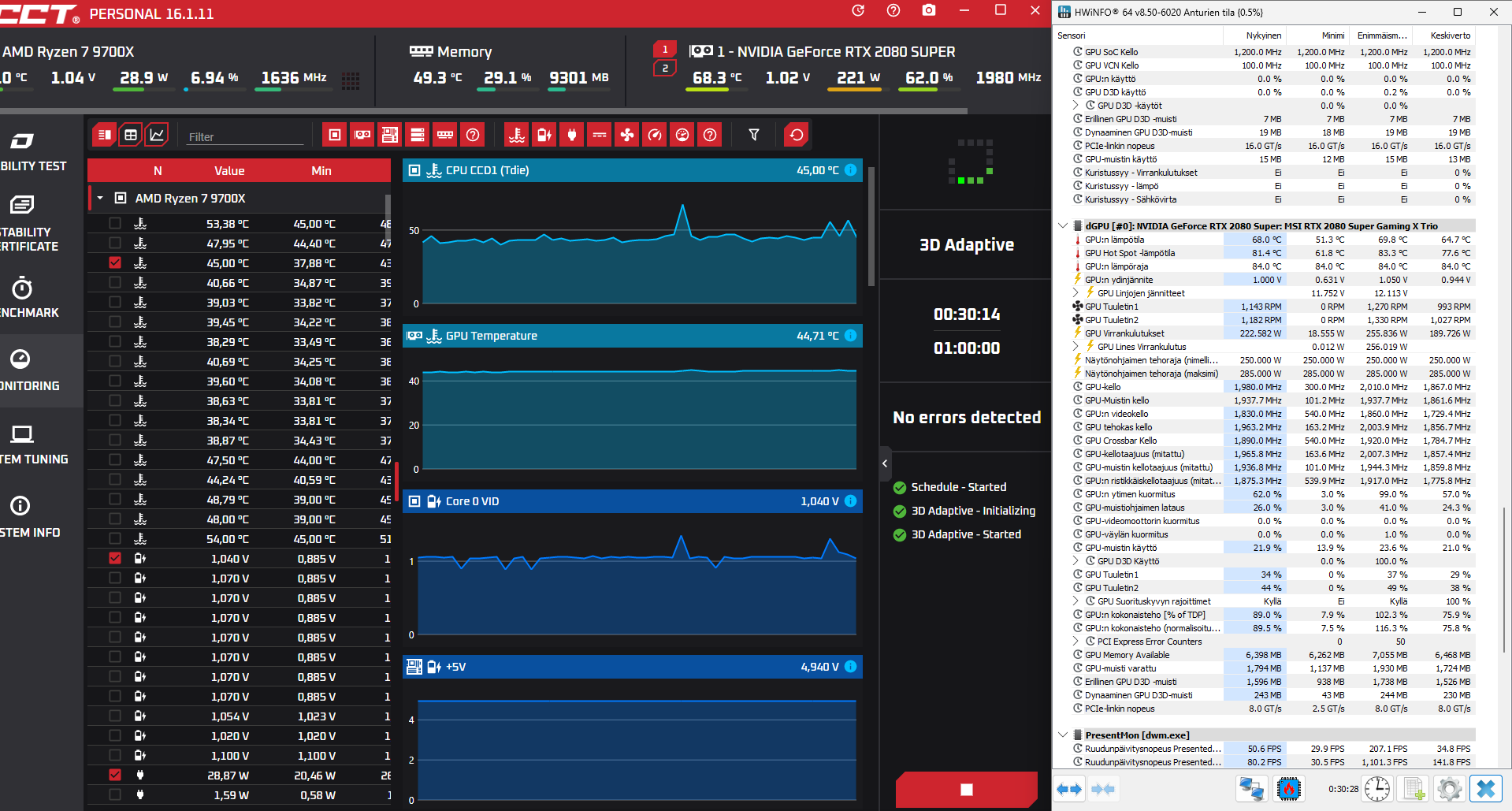The height and width of the screenshot is (811, 1512).
Task: Click the funnel filter icon in OCCT toolbar
Action: 754,135
